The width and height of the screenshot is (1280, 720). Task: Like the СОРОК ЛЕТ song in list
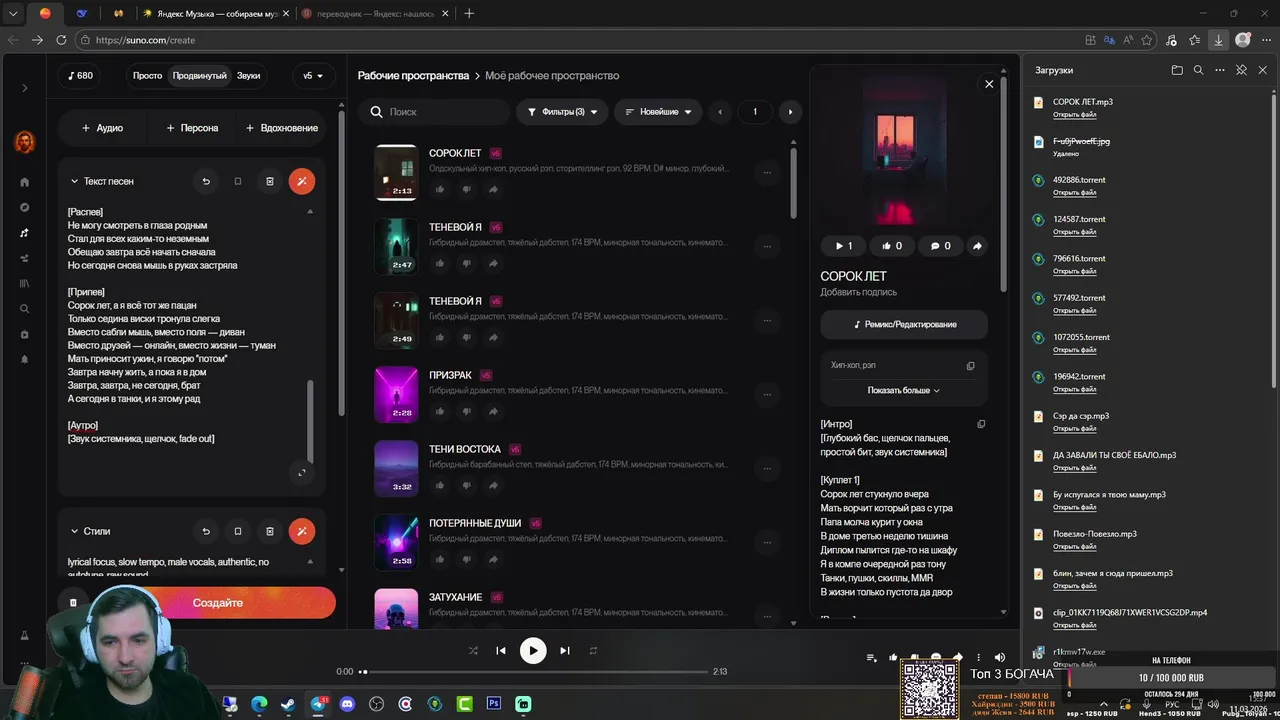(440, 189)
